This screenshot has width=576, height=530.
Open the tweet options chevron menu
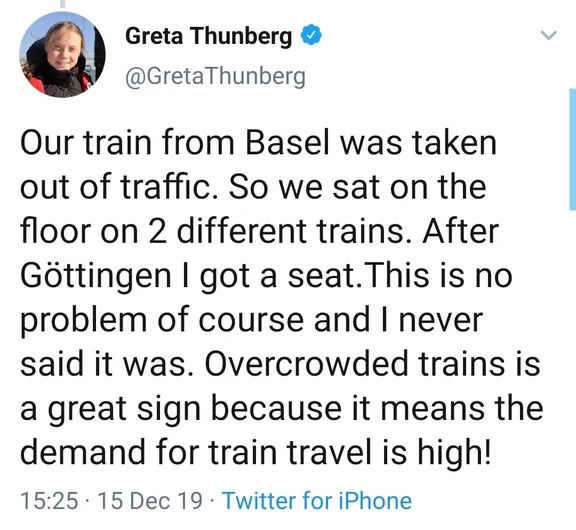tap(549, 35)
